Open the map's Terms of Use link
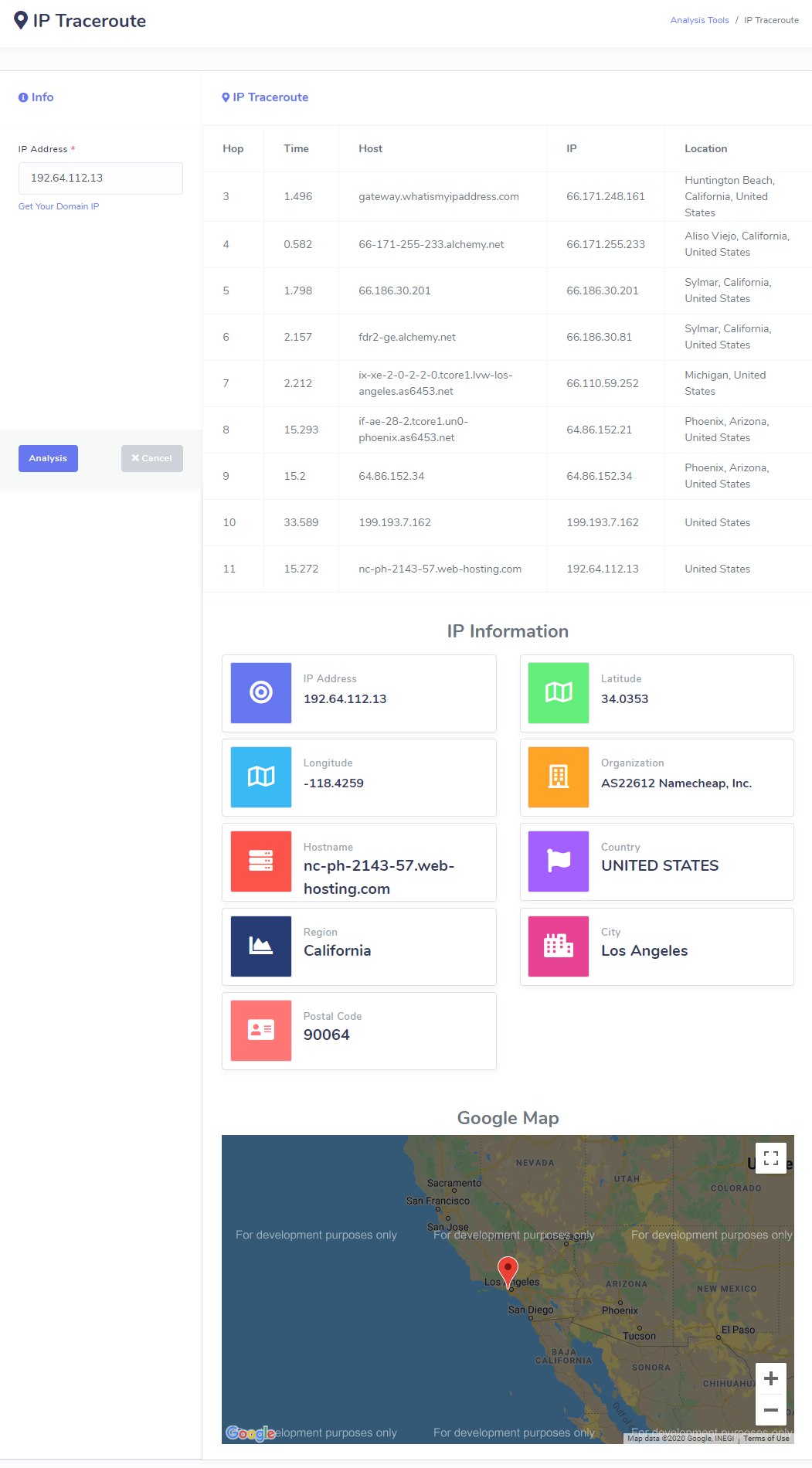Screen dimensions: 812x1468 click(x=766, y=1439)
